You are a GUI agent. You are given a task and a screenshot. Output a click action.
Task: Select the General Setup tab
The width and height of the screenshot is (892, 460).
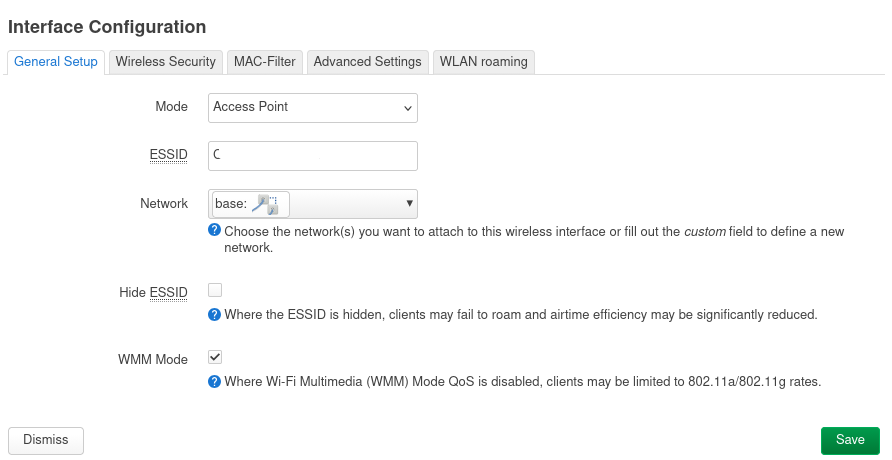click(56, 62)
